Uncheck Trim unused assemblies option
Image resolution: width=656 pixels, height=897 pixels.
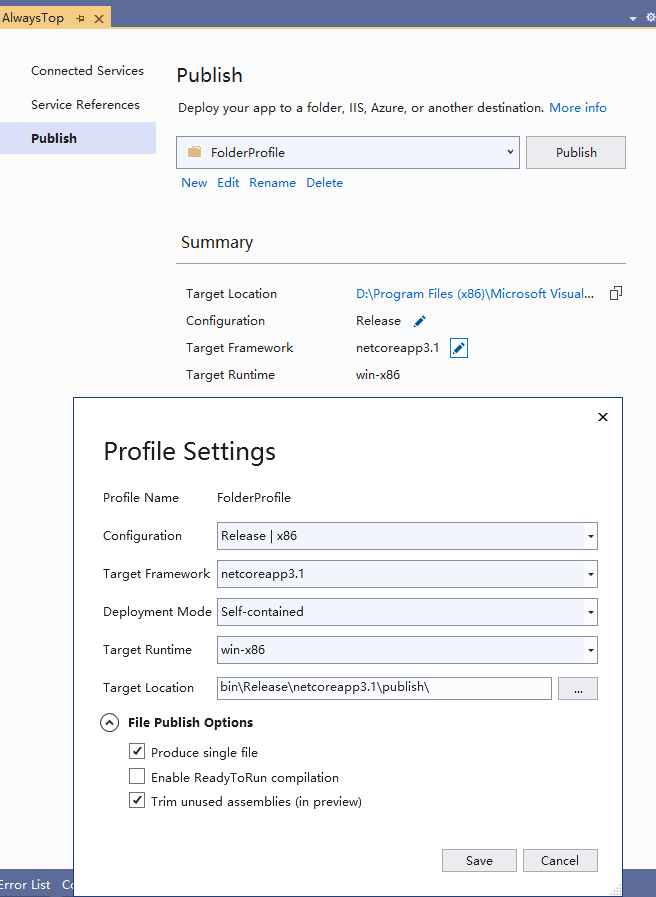click(137, 800)
